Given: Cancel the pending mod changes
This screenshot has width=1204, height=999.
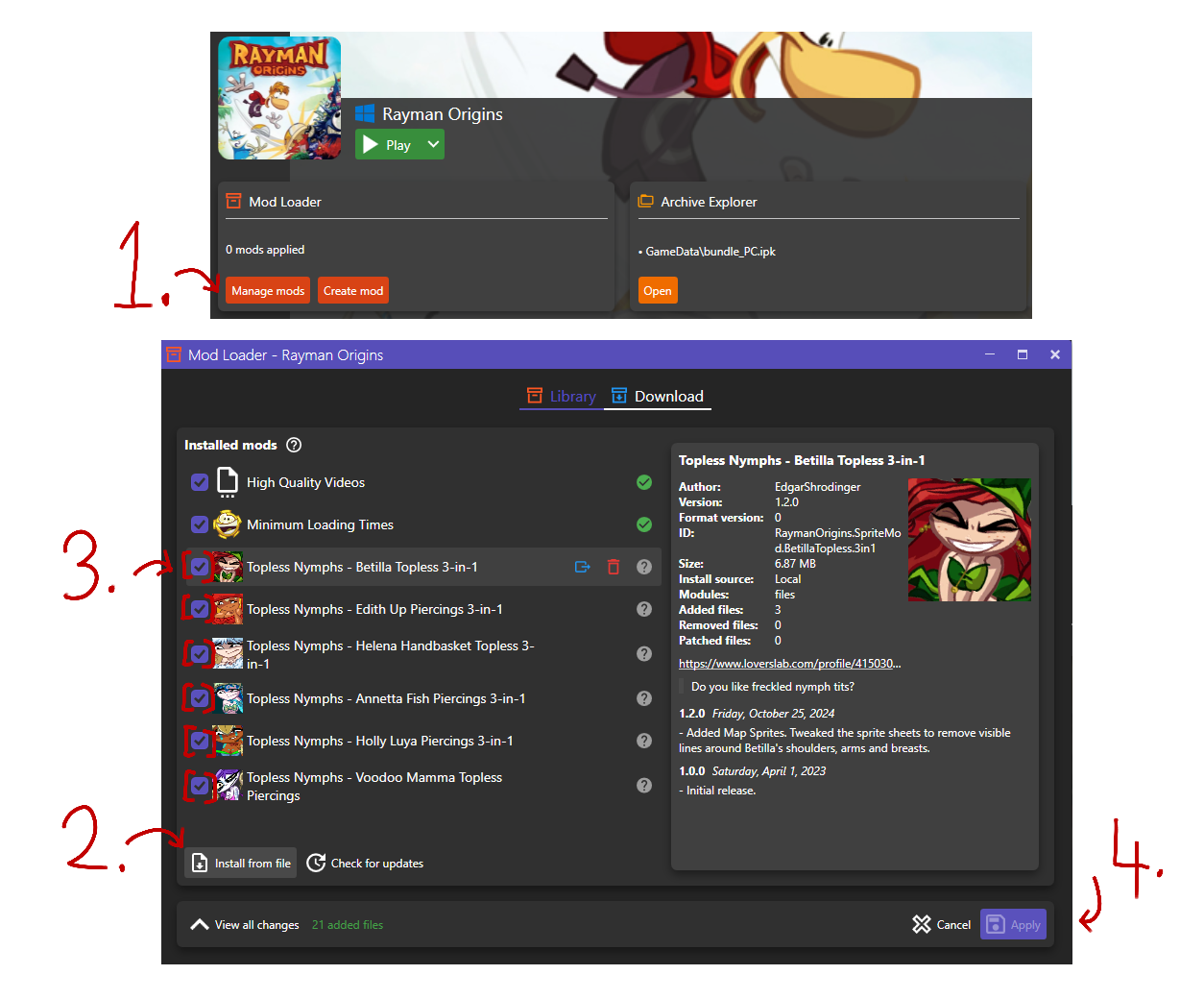Looking at the screenshot, I should pos(941,925).
